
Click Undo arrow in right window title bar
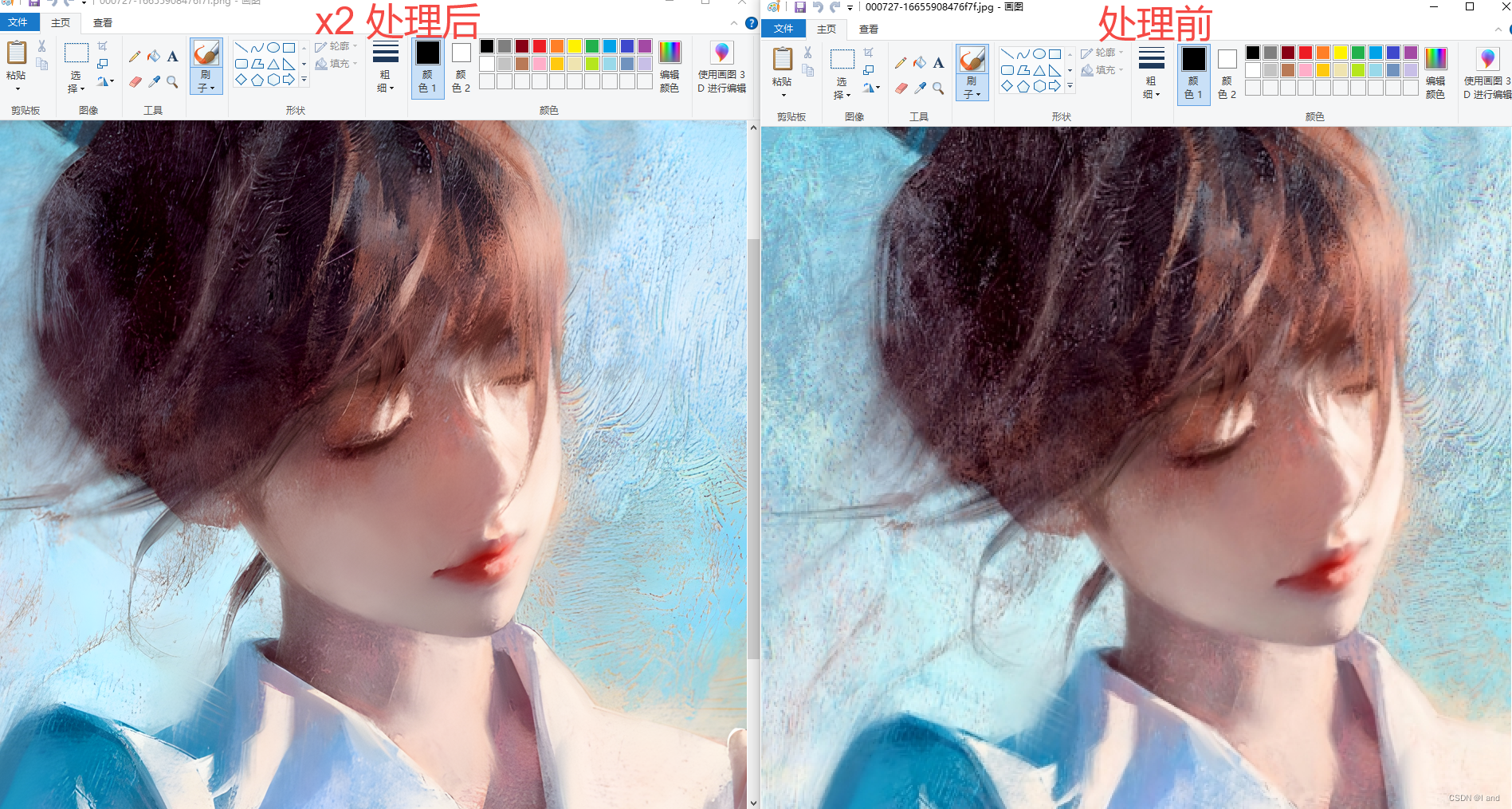tap(817, 7)
